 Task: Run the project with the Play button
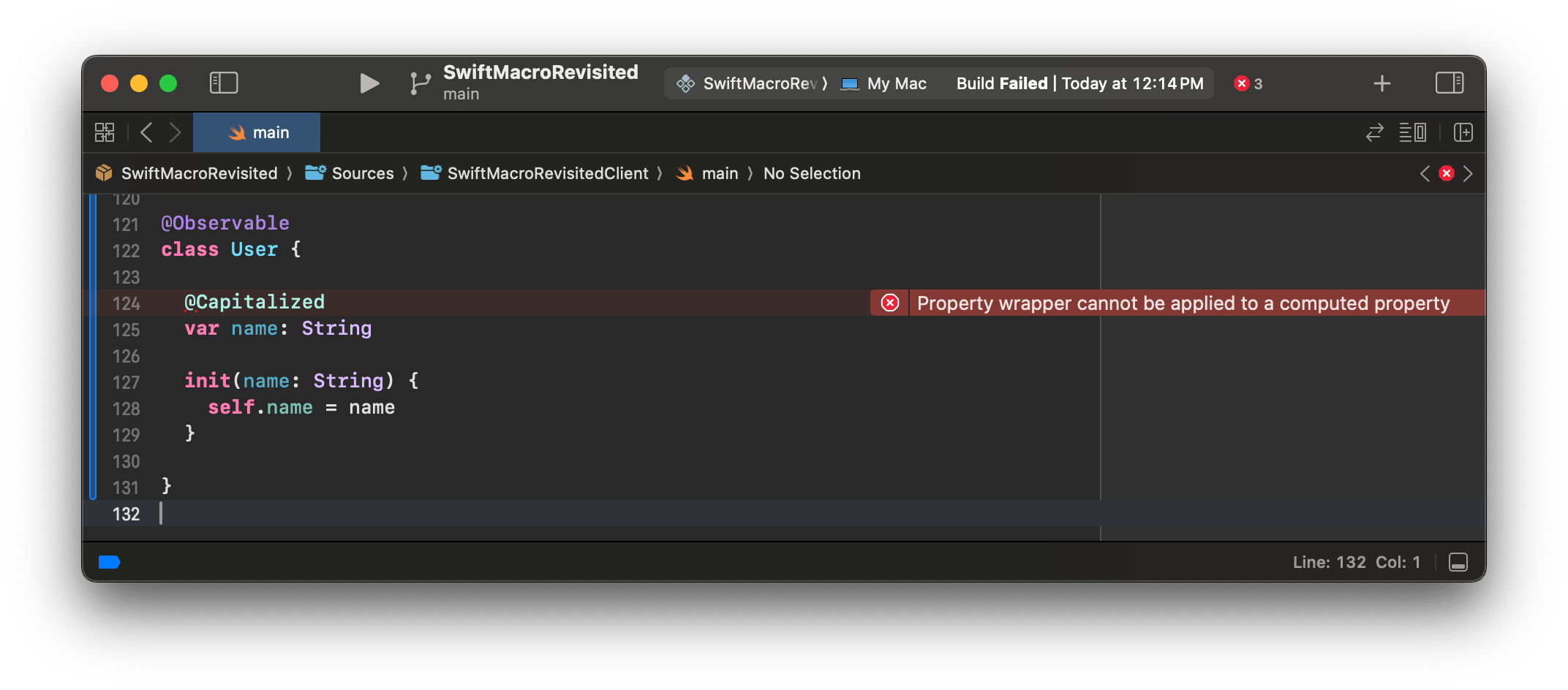369,83
